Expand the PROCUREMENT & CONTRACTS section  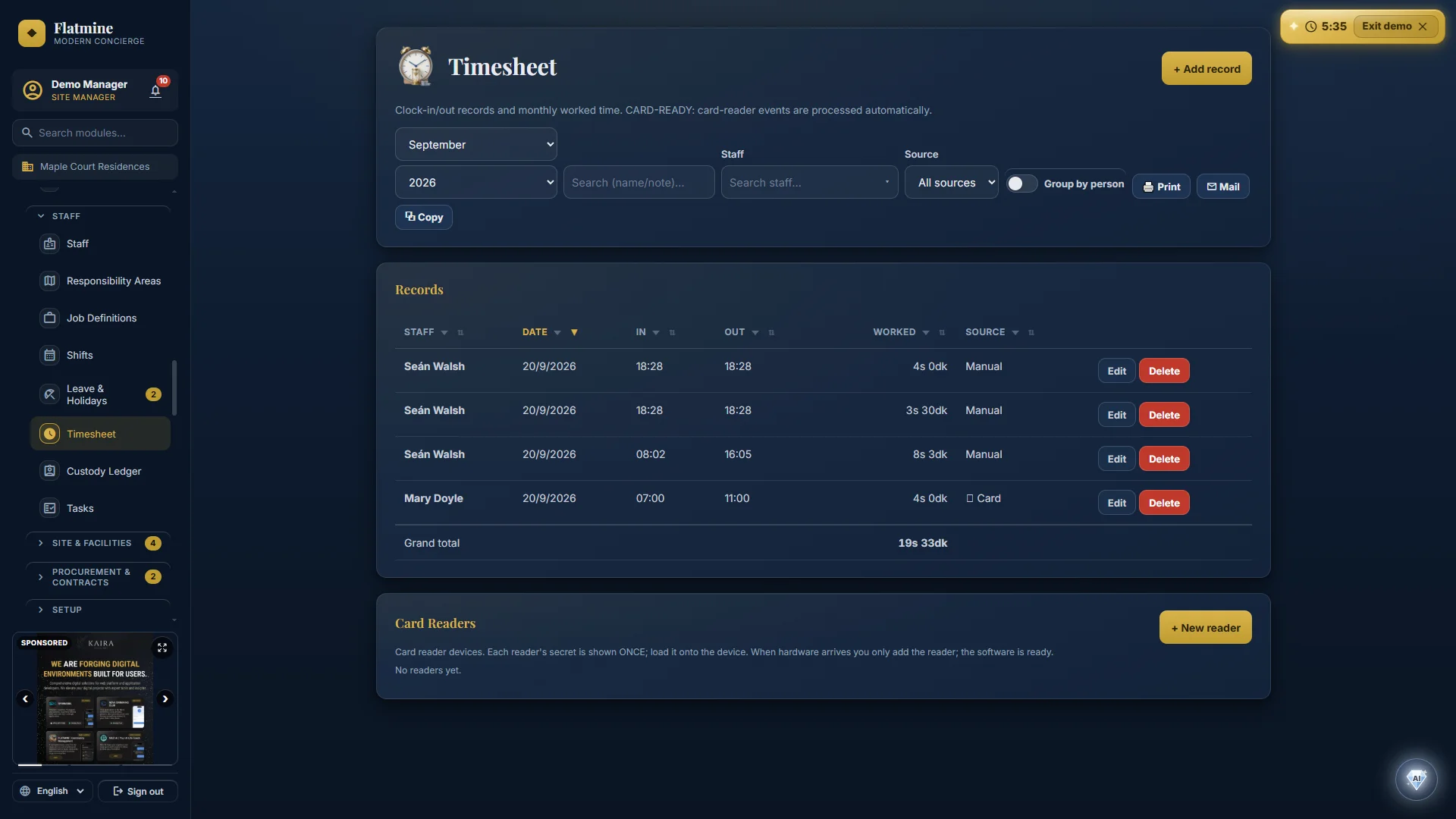[x=99, y=577]
